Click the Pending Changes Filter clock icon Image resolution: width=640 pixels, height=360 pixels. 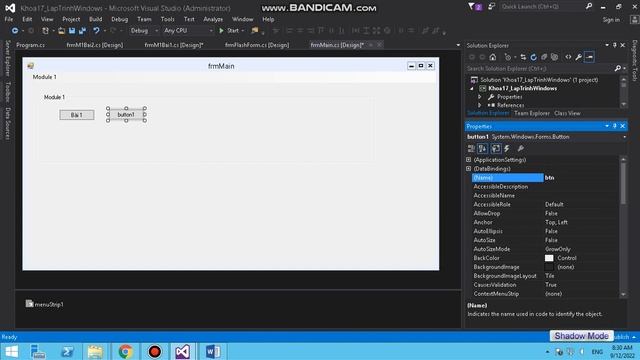tap(507, 57)
